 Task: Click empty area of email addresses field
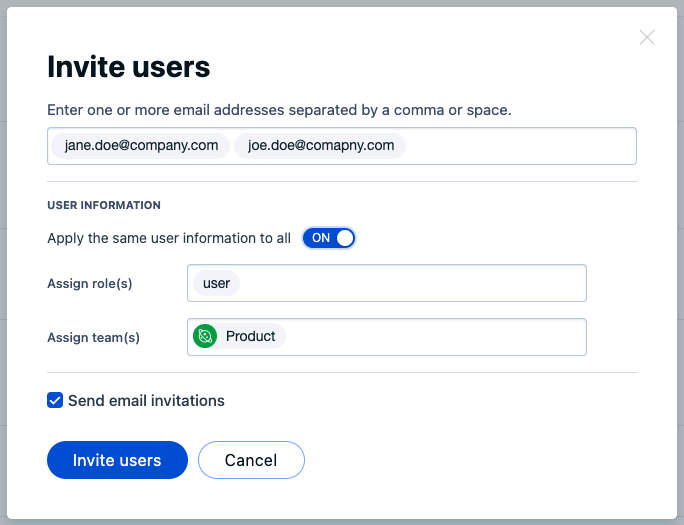click(x=519, y=146)
